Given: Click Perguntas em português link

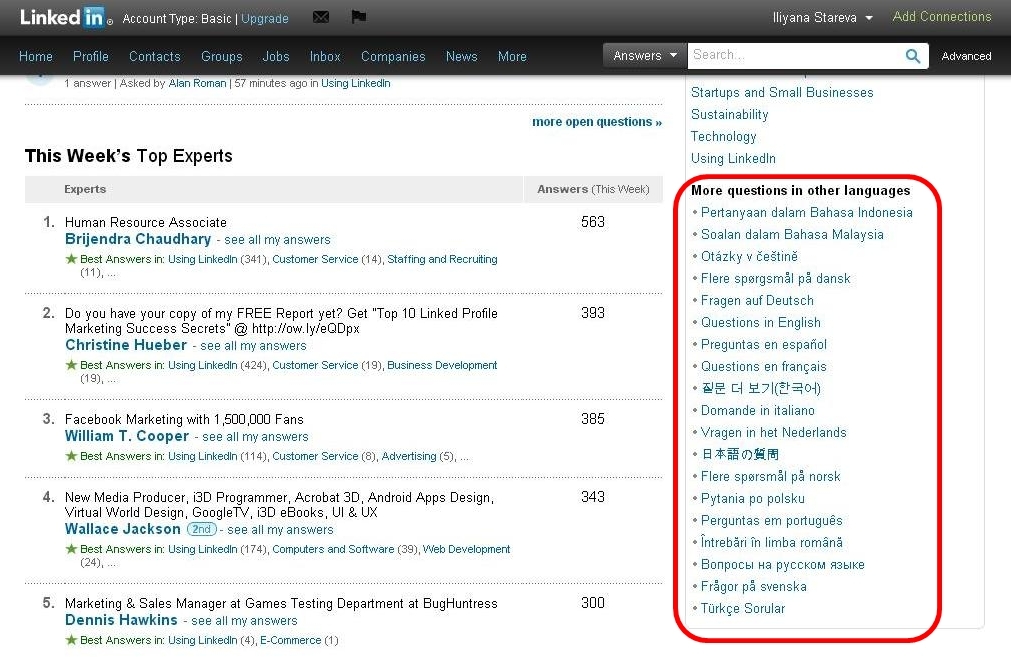Looking at the screenshot, I should (x=771, y=520).
